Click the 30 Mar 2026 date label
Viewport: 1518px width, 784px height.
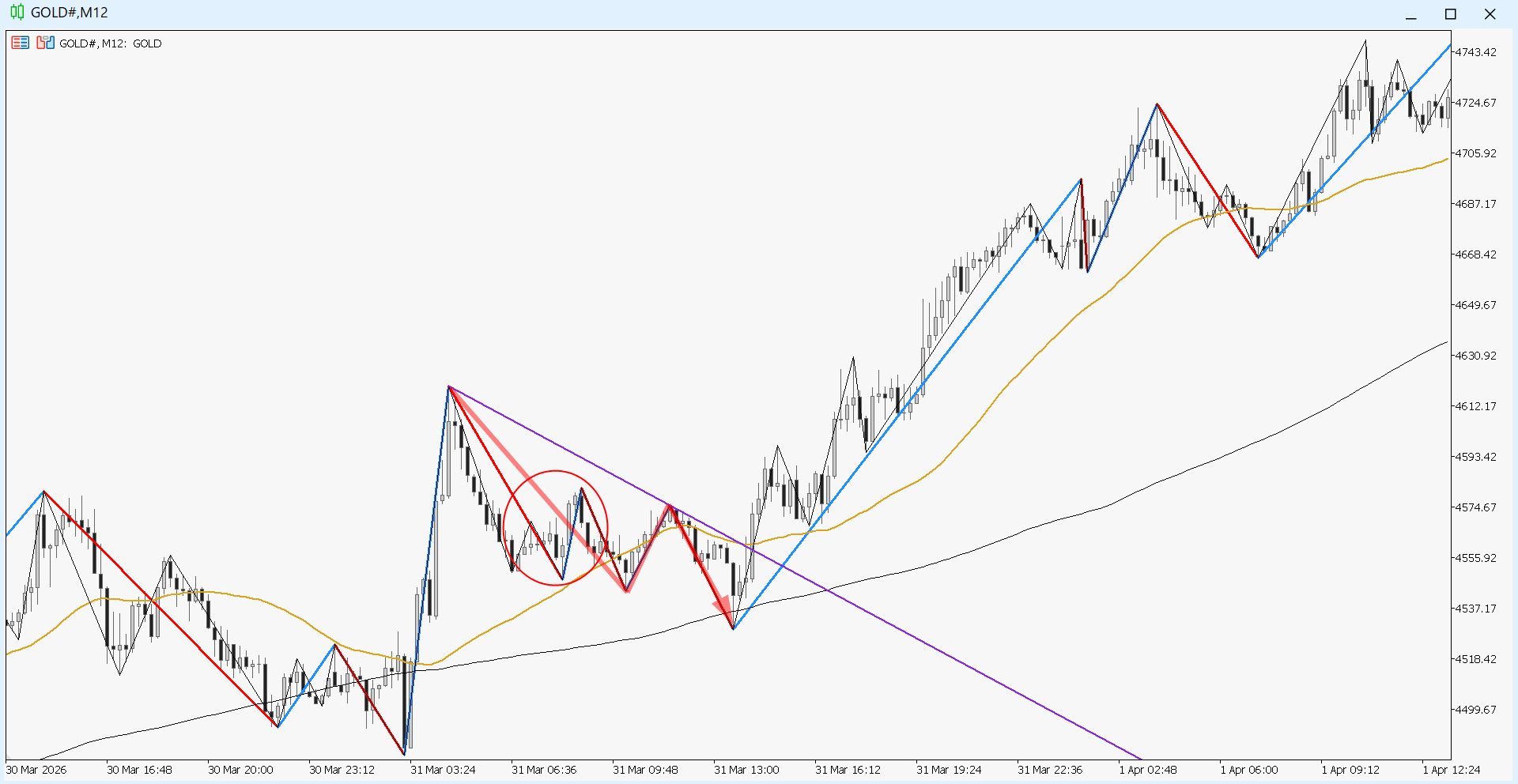[x=36, y=770]
